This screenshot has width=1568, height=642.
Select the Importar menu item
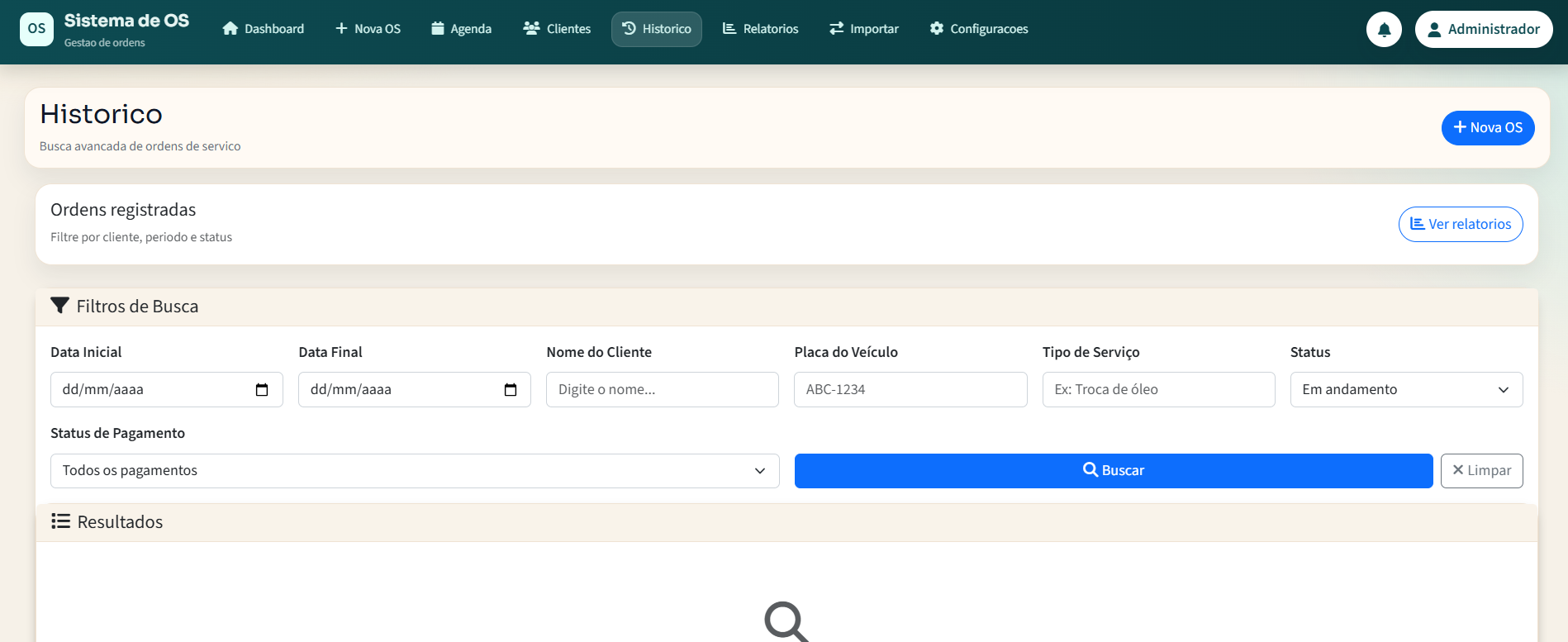tap(863, 29)
